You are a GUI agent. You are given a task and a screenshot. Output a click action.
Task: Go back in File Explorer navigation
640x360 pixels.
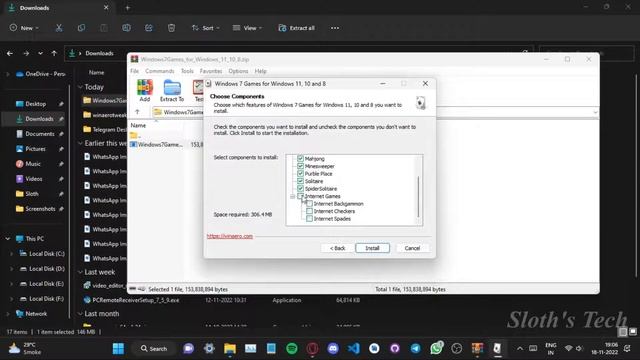click(x=10, y=53)
